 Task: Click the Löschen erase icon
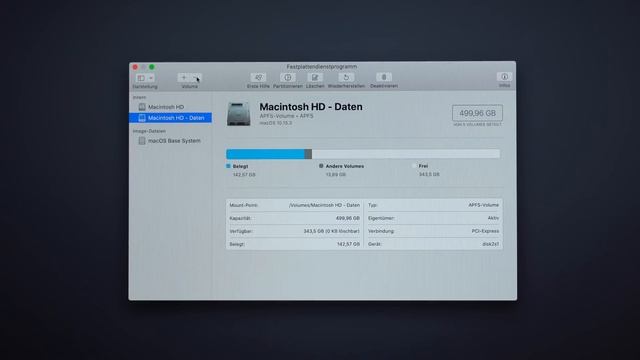tap(315, 78)
